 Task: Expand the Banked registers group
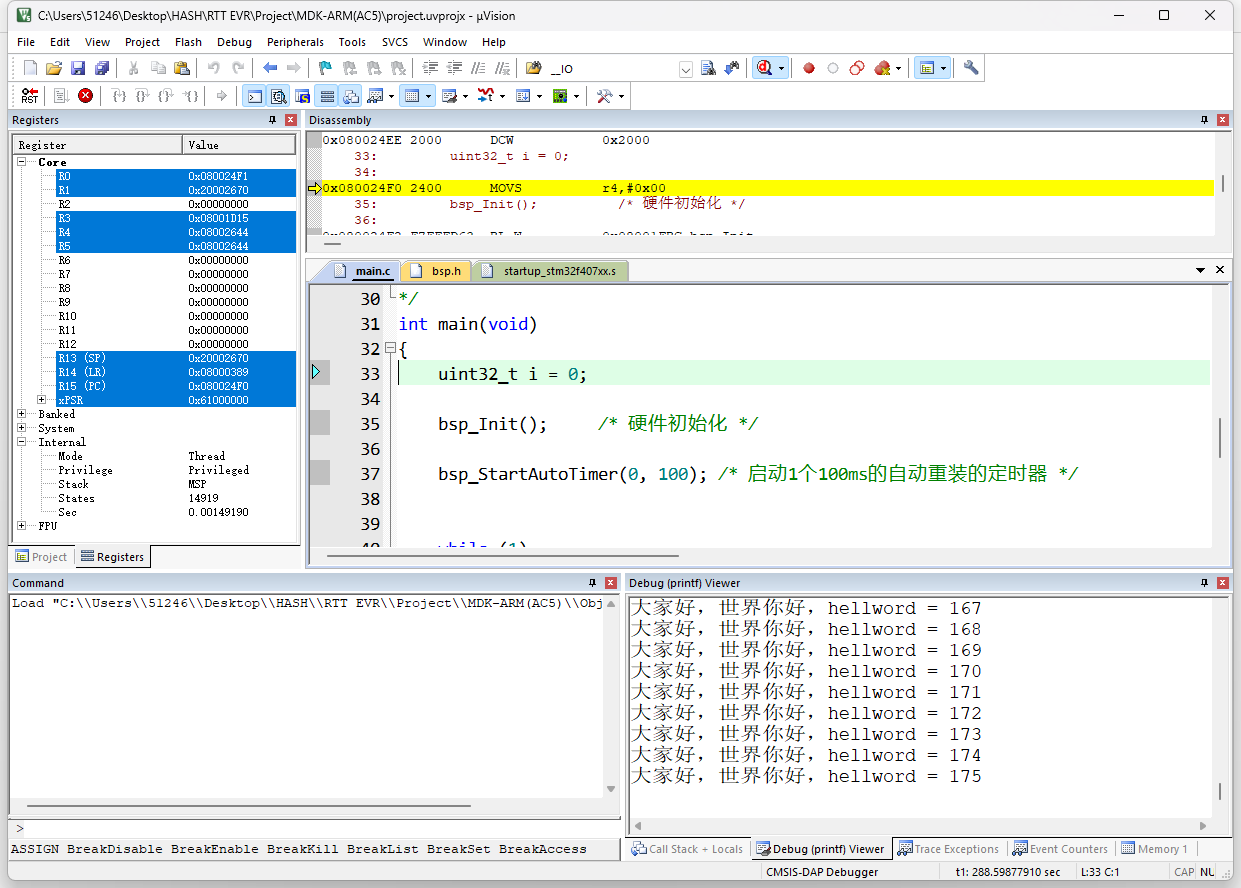(x=22, y=414)
